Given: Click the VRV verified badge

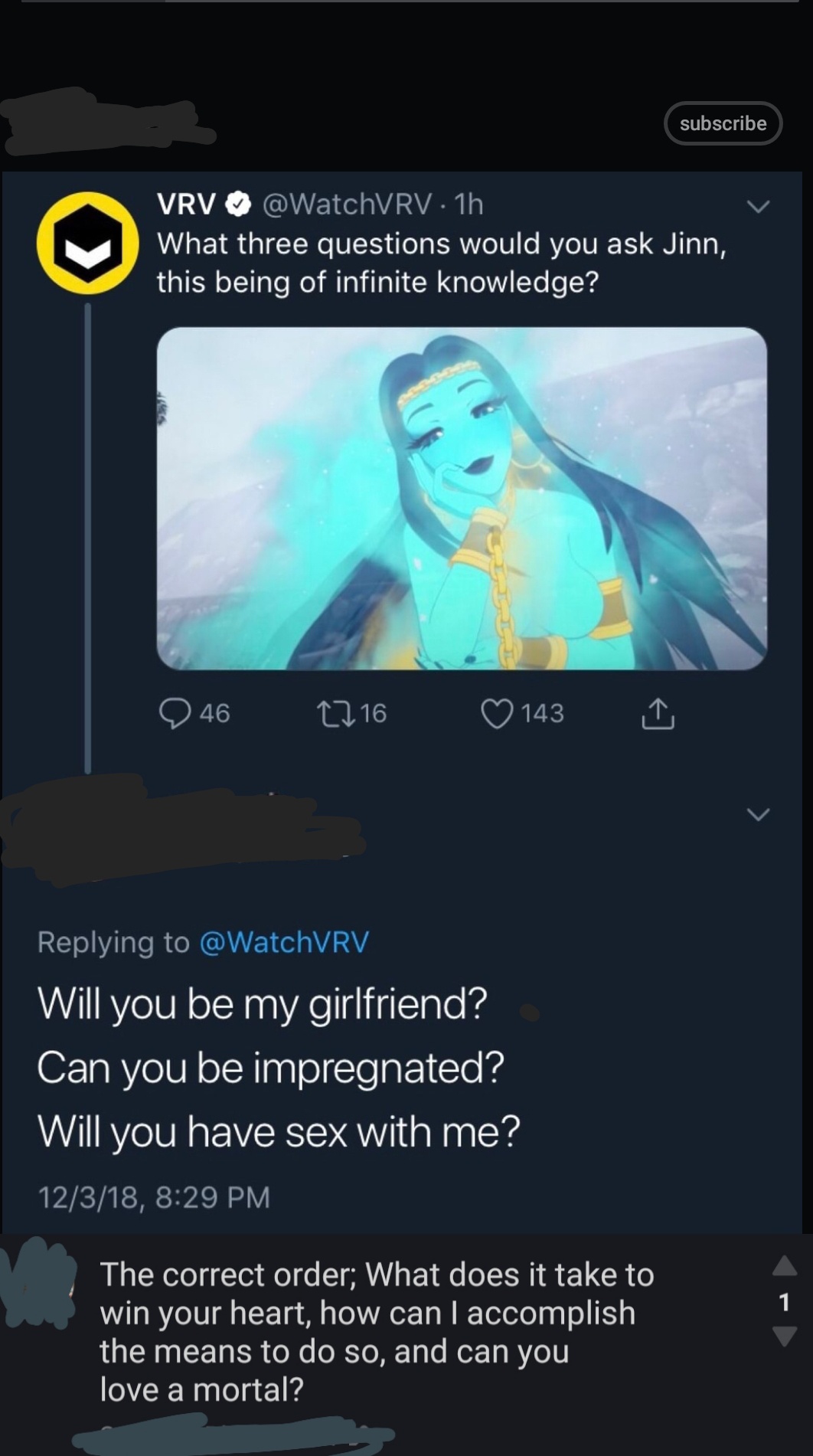Looking at the screenshot, I should click(x=239, y=204).
